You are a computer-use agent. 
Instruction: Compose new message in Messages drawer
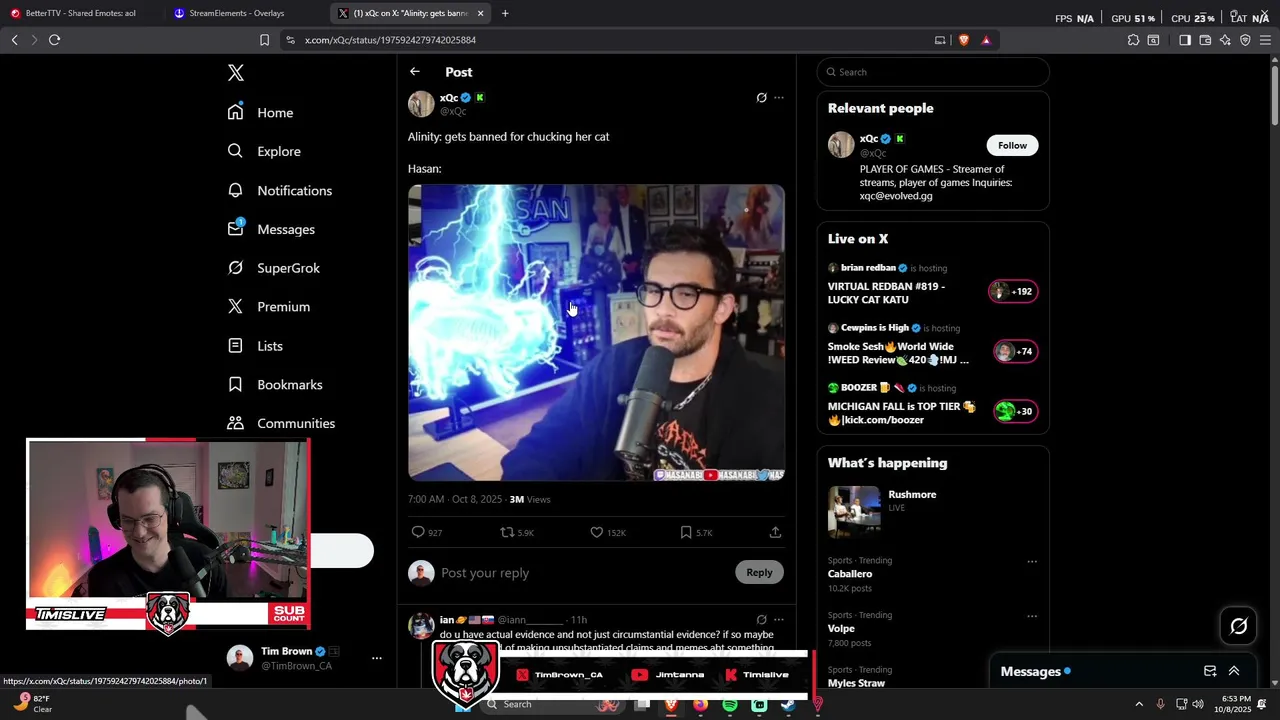coord(1210,671)
